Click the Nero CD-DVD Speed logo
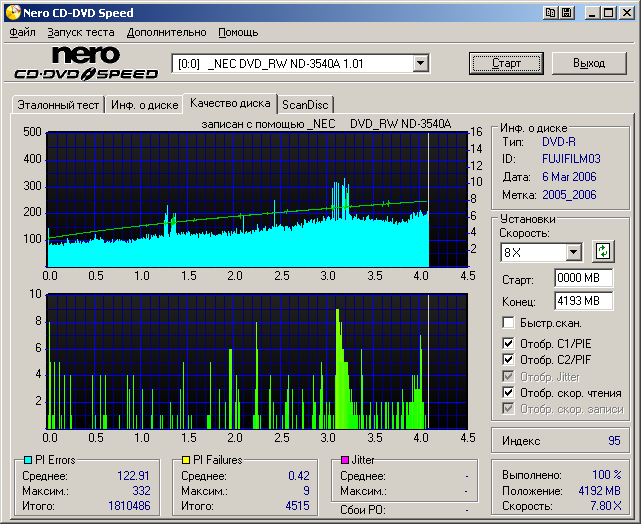The height and width of the screenshot is (524, 641). tap(86, 62)
